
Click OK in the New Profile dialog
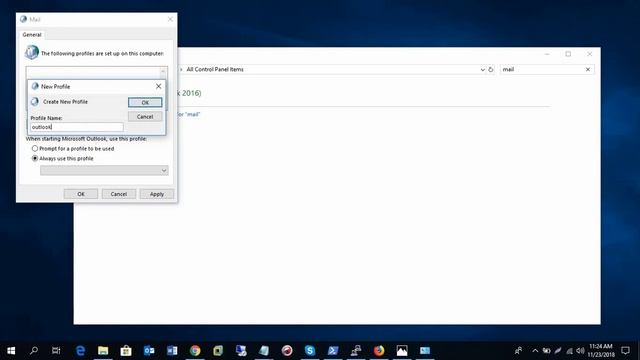[x=145, y=102]
